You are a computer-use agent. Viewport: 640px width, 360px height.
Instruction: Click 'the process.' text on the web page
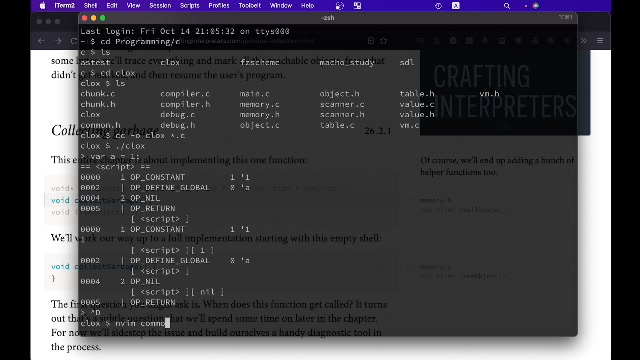click(76, 347)
